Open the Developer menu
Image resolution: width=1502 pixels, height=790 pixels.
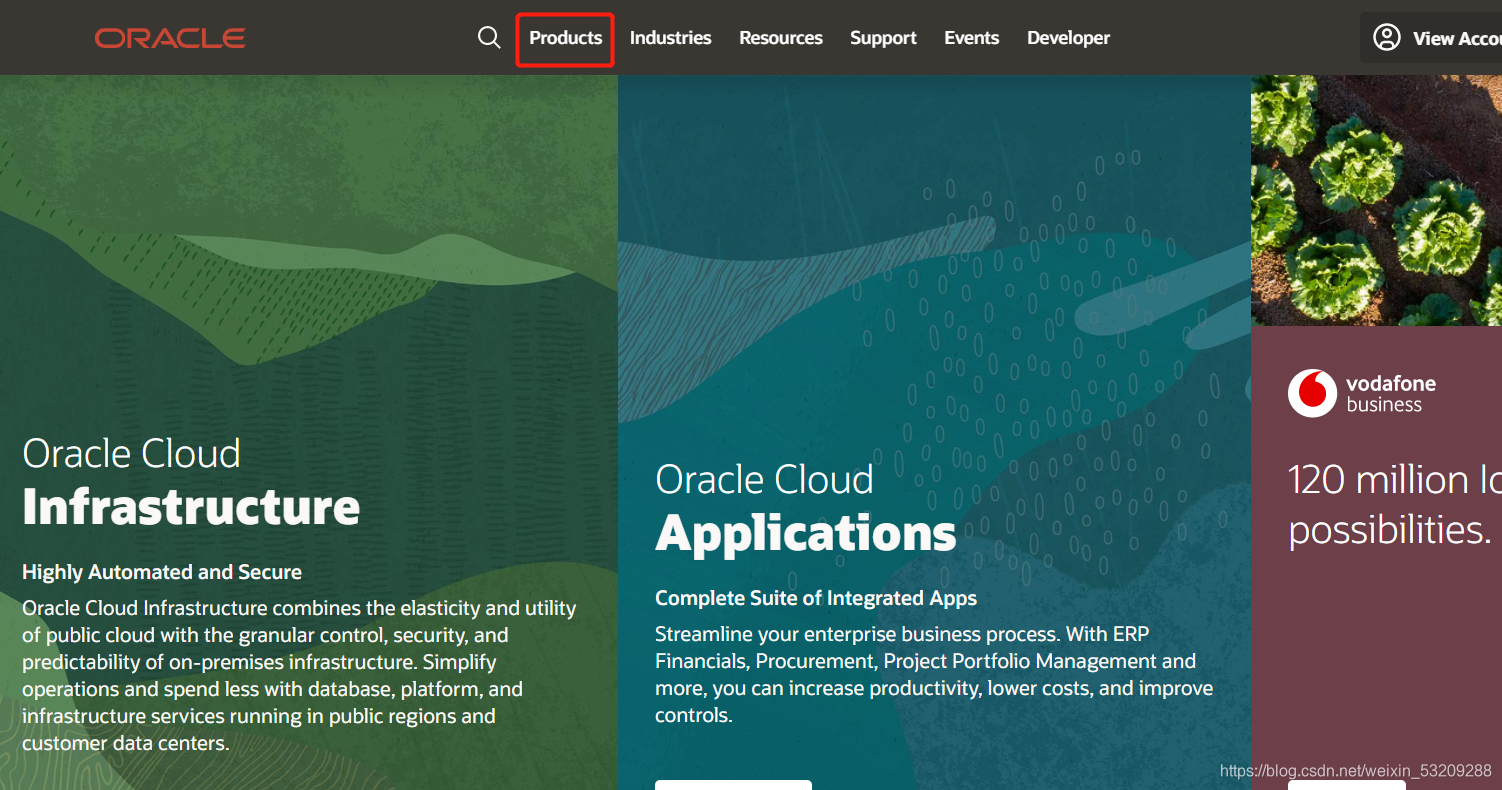pyautogui.click(x=1068, y=38)
